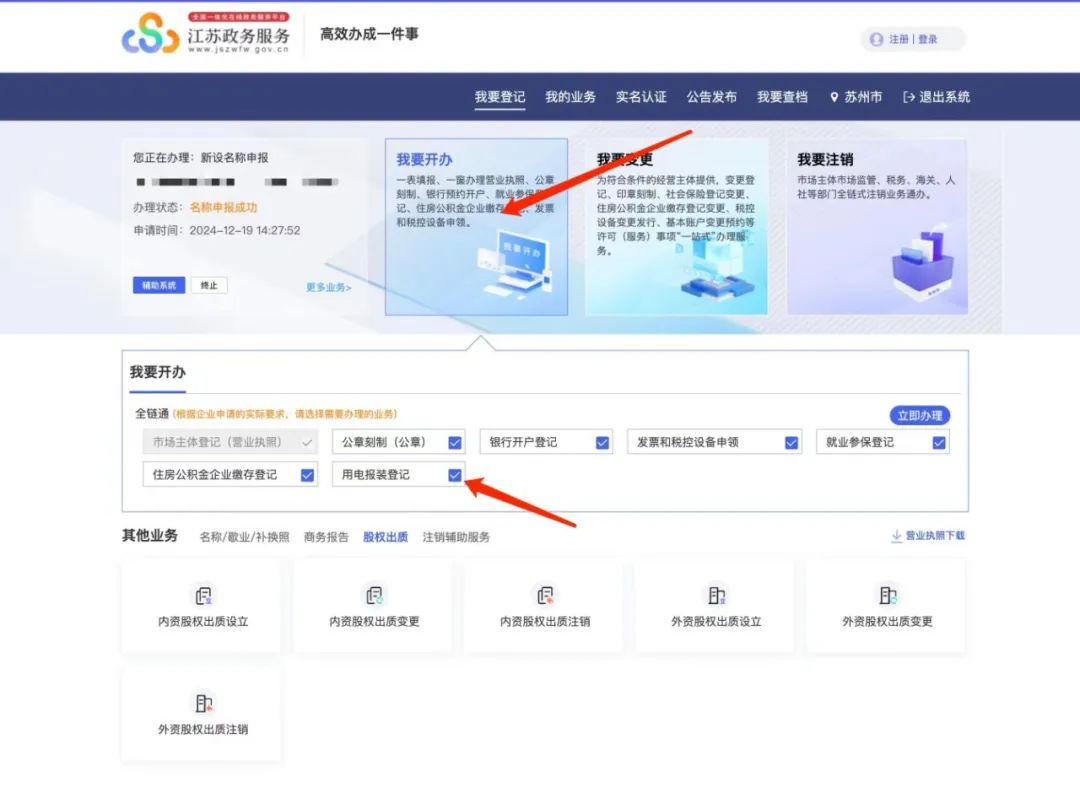
Task: Click the download icon before 营业执照下载
Action: coord(896,536)
